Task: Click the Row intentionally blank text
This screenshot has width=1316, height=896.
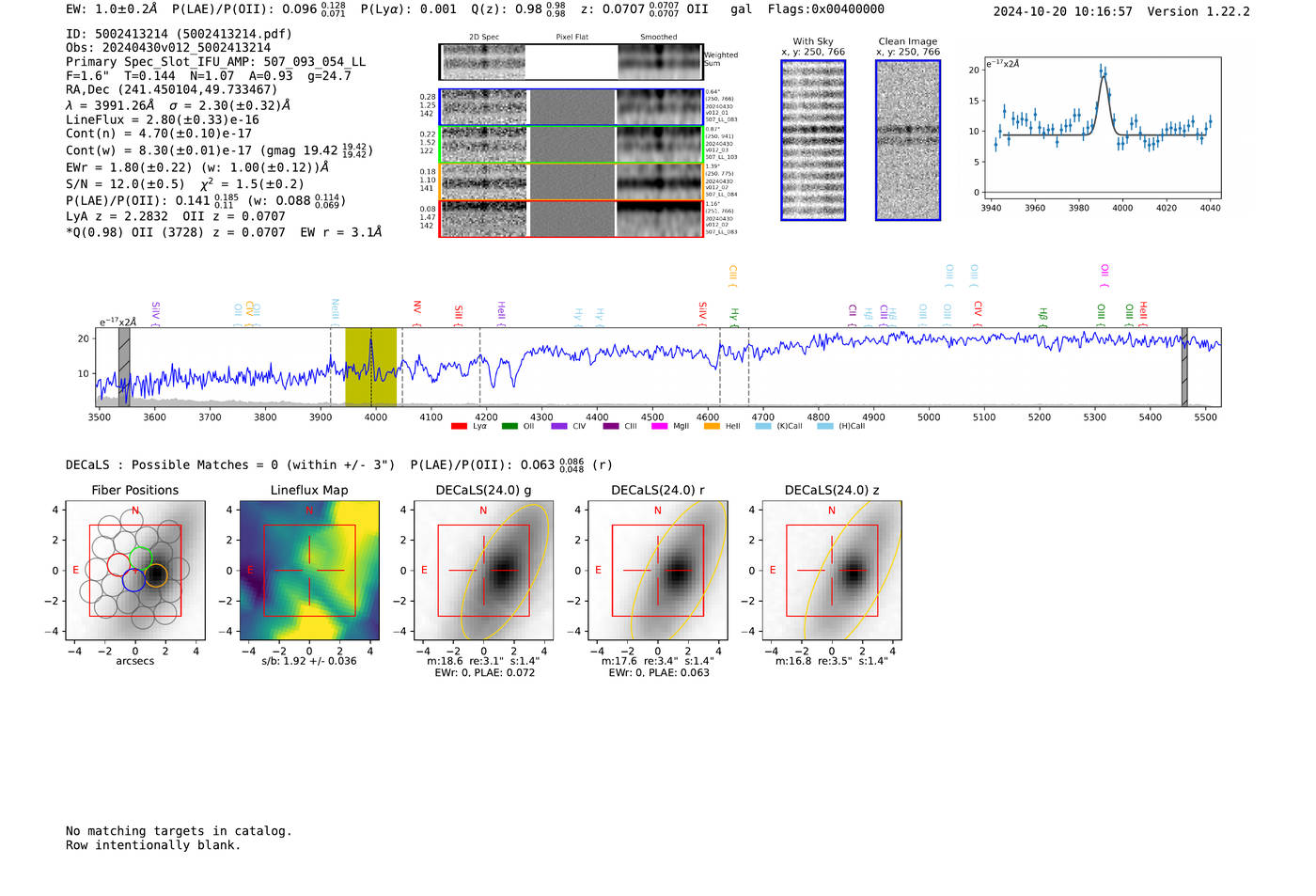Action: tap(153, 845)
